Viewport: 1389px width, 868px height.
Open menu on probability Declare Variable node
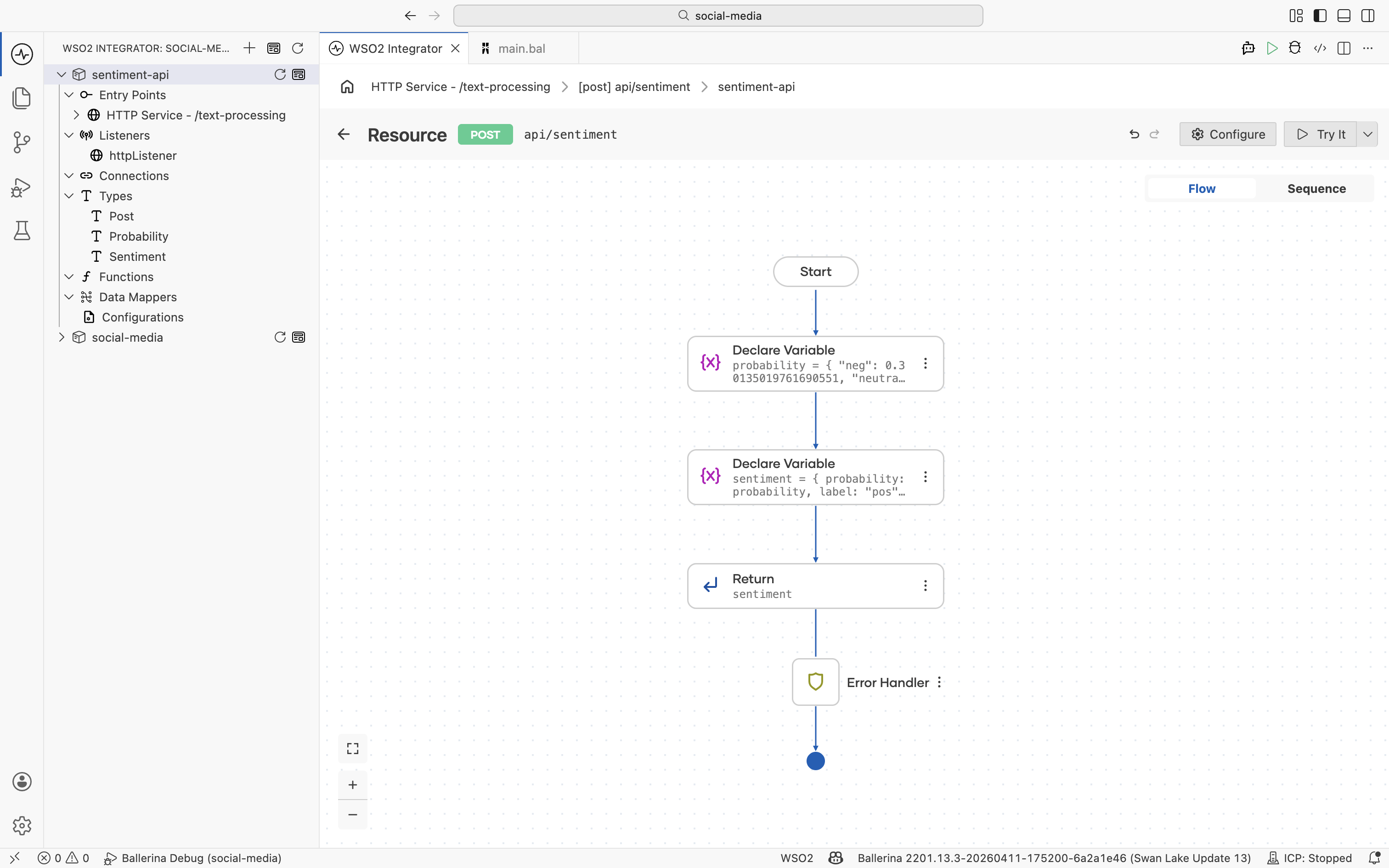[x=925, y=363]
